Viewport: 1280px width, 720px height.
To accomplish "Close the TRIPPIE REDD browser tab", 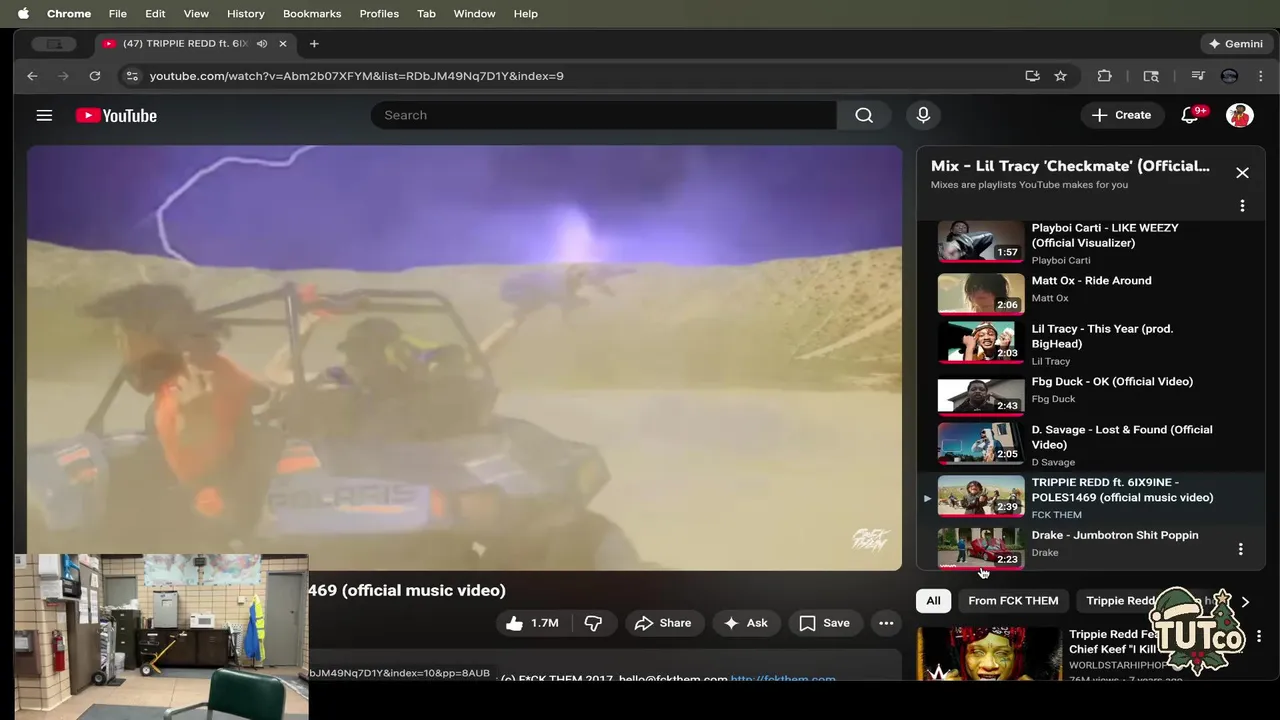I will click(x=283, y=44).
